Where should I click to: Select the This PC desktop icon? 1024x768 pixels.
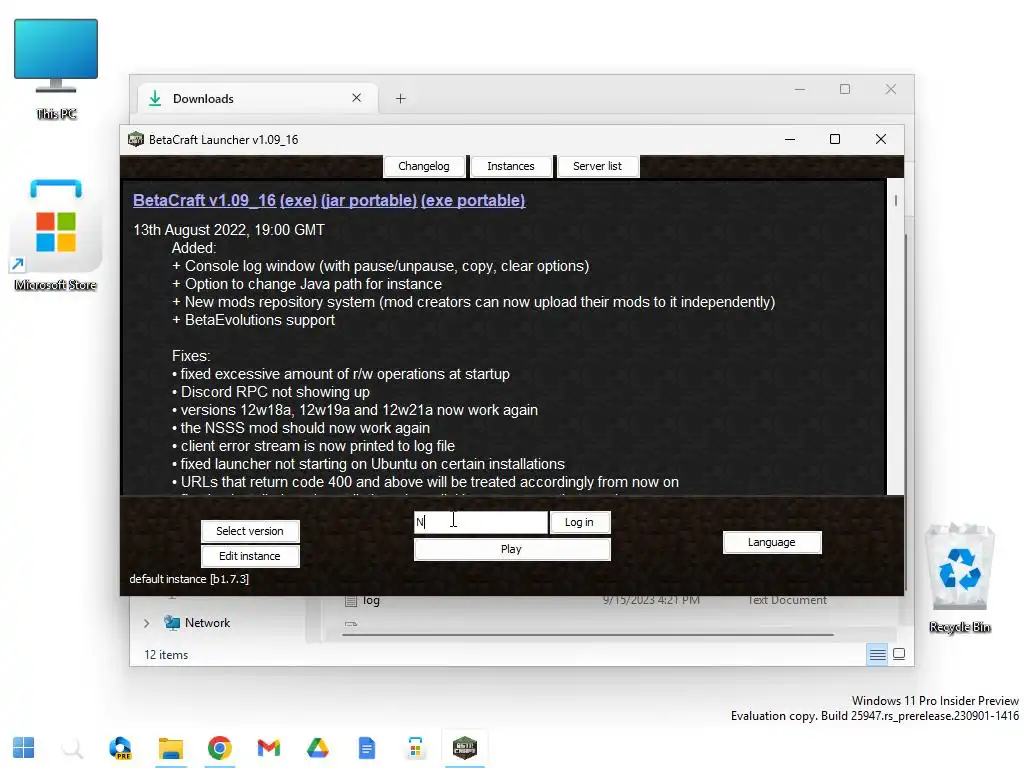pyautogui.click(x=56, y=69)
